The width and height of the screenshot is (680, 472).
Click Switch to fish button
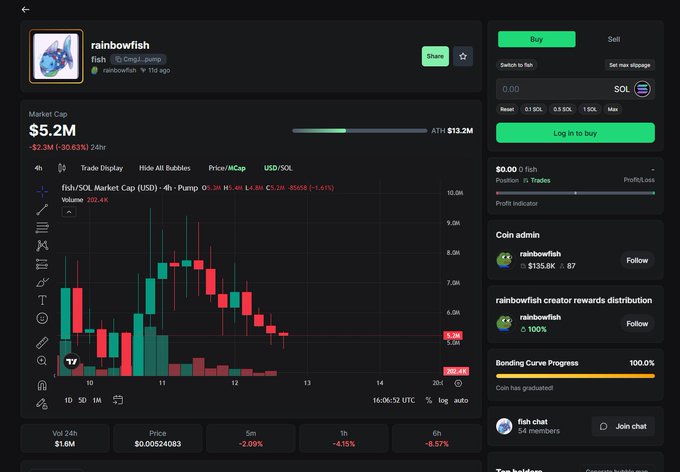[x=517, y=65]
